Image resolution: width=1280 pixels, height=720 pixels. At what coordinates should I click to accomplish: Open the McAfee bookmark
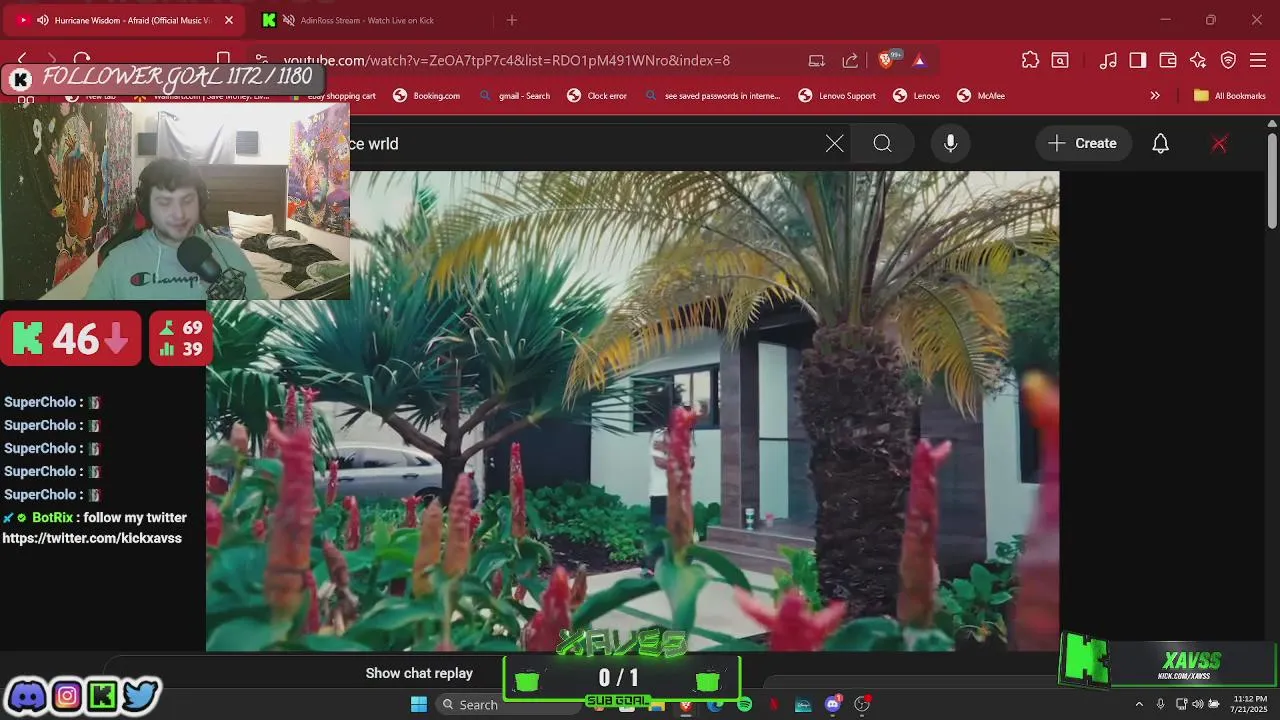(x=981, y=96)
